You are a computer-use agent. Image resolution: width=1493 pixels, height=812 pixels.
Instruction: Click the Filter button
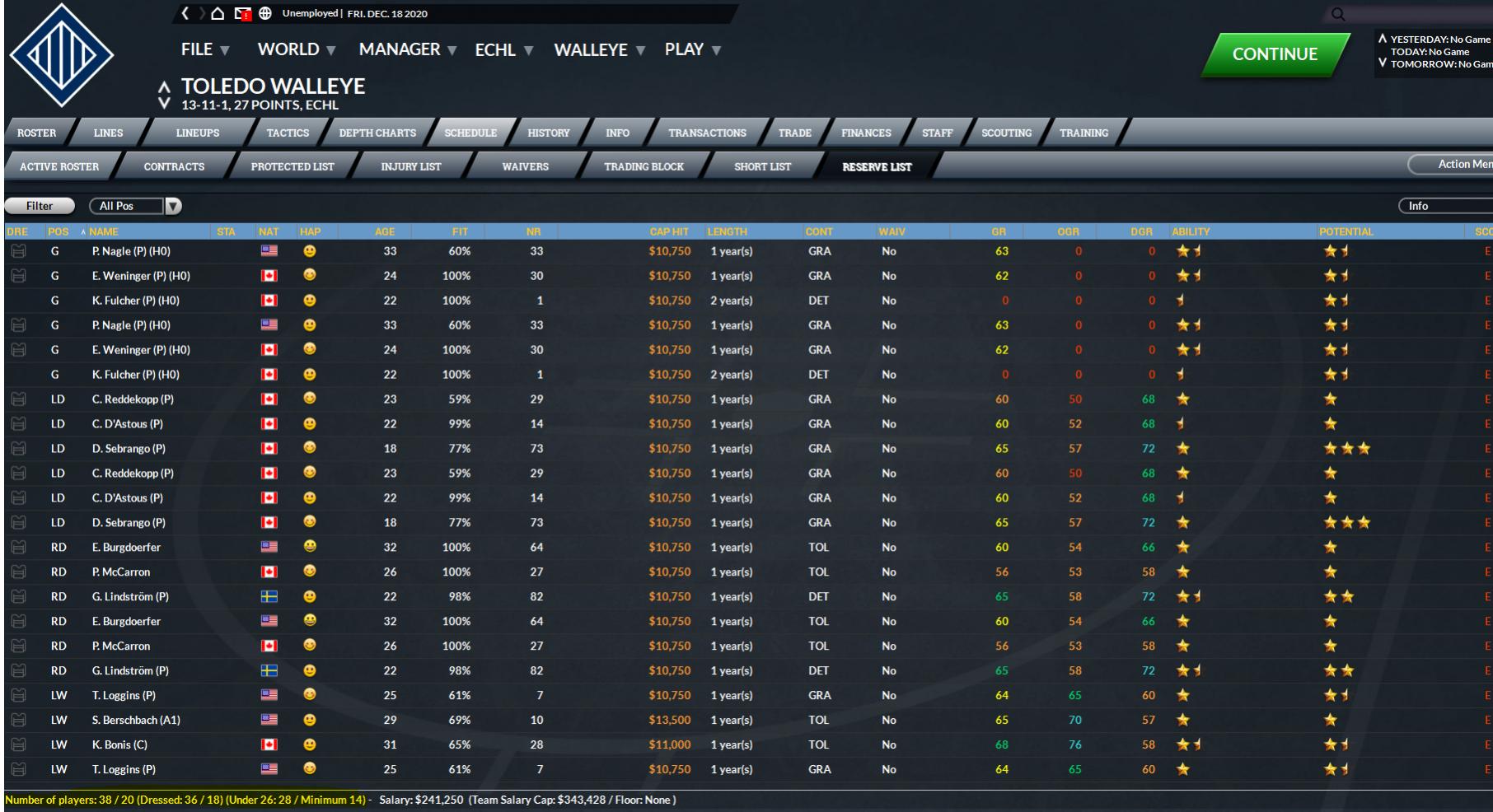(40, 206)
